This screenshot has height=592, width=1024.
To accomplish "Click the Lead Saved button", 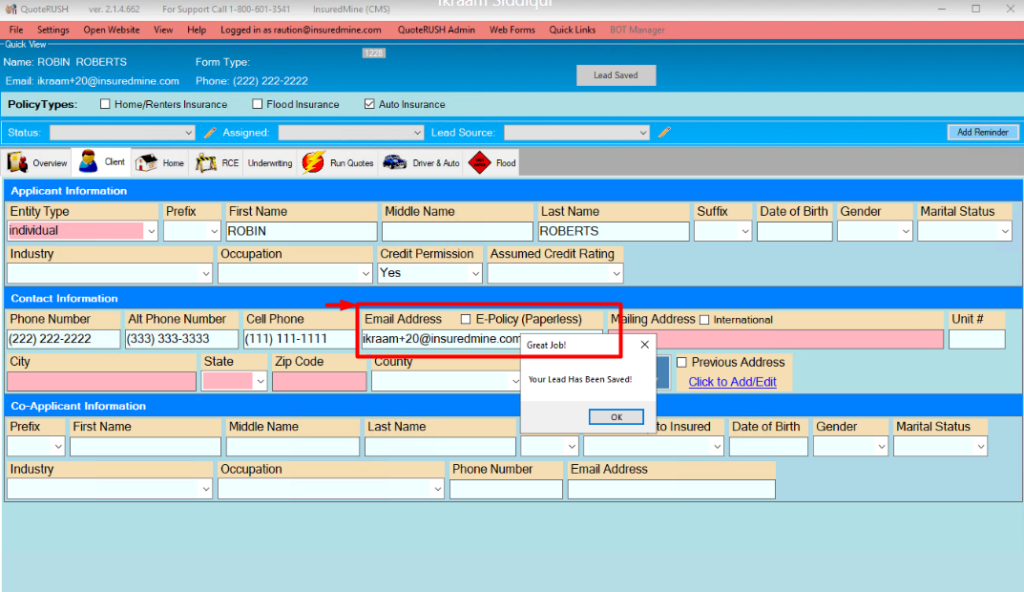I will (x=616, y=75).
